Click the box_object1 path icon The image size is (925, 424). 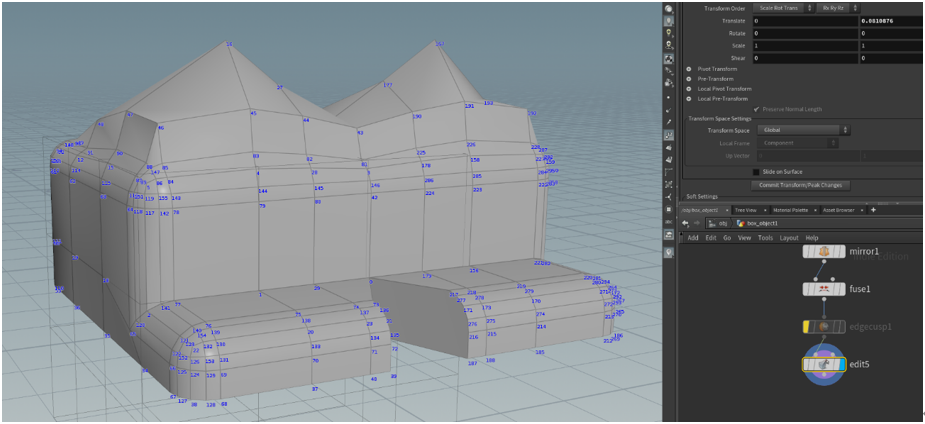(x=740, y=223)
